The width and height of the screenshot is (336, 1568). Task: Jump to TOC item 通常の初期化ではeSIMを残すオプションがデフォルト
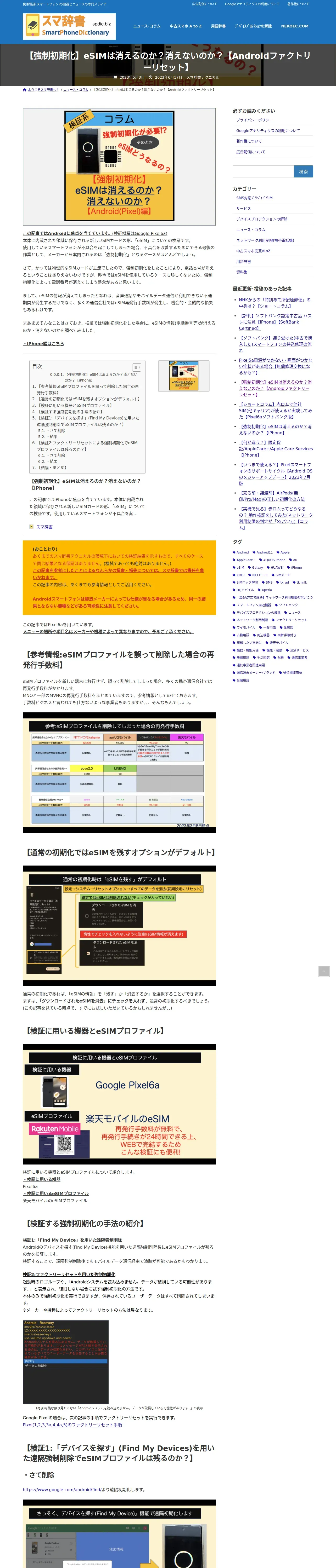click(89, 399)
